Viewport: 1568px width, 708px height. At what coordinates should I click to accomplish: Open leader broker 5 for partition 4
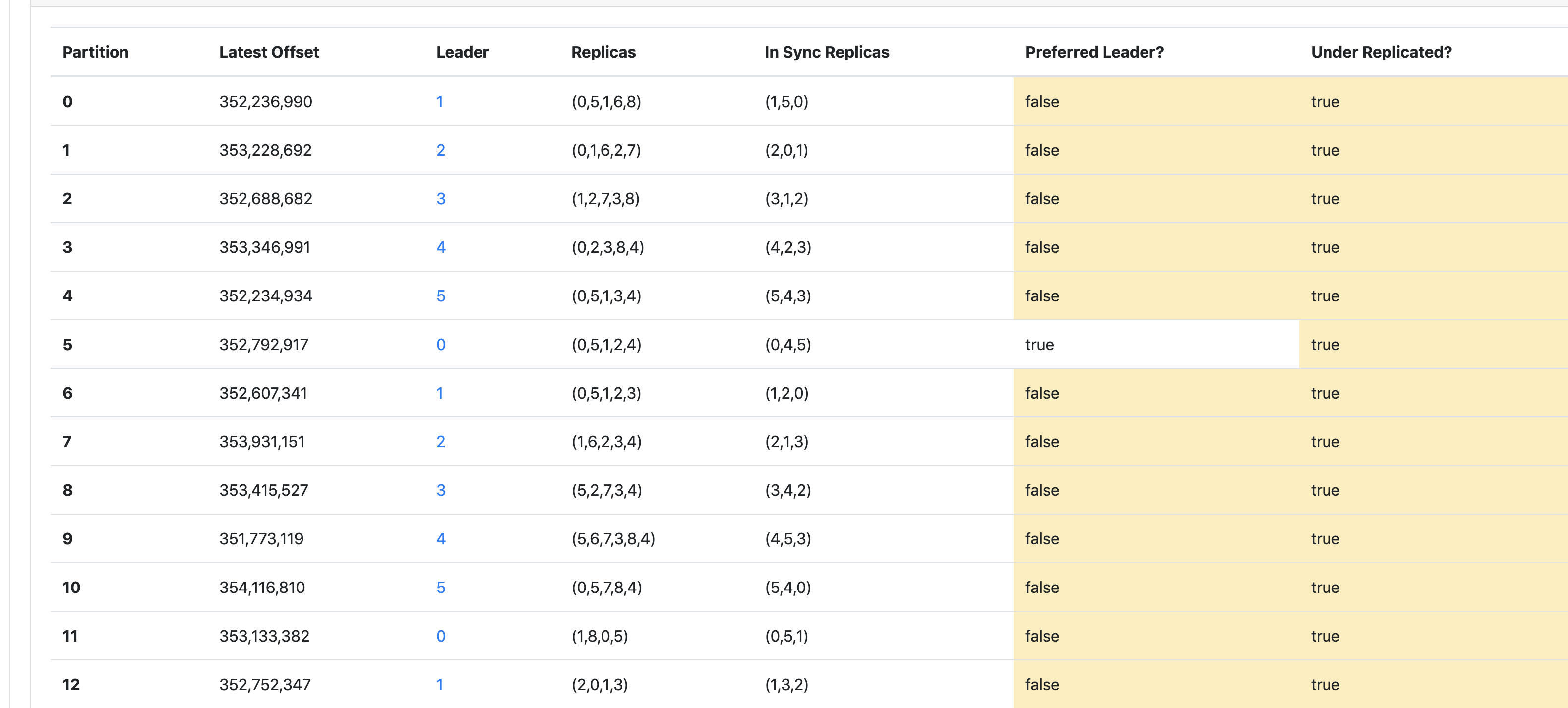pos(441,296)
